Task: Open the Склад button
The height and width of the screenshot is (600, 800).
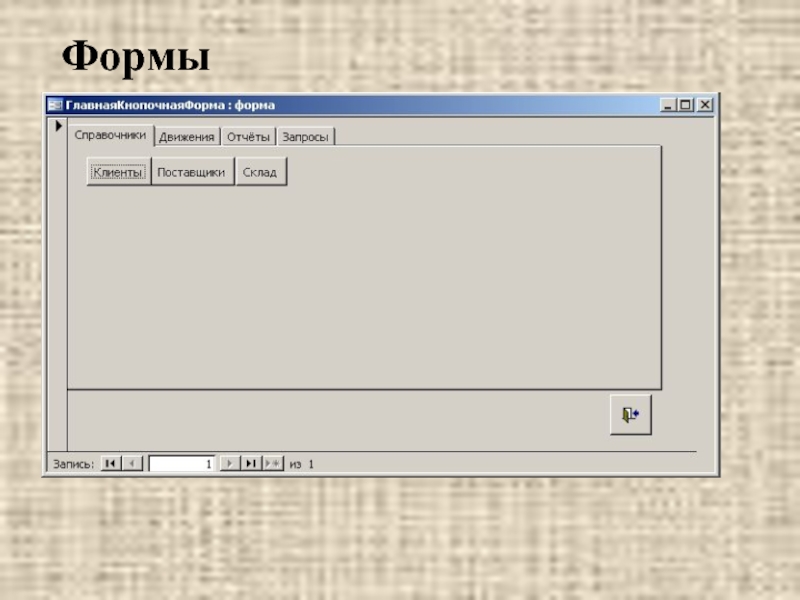Action: click(x=261, y=172)
